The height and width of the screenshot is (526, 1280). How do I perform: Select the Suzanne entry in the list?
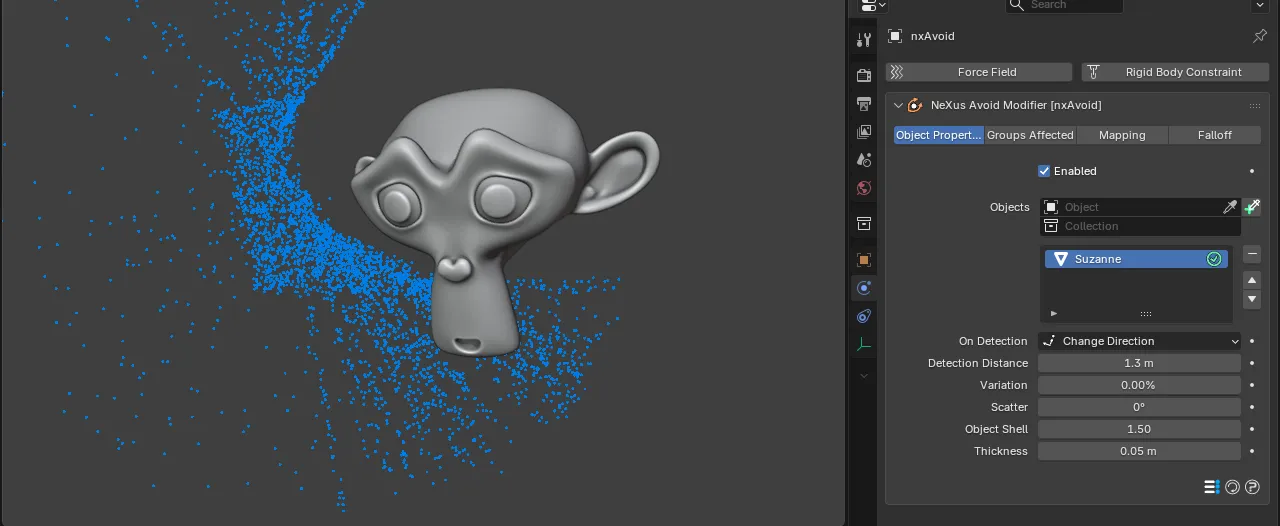1136,259
